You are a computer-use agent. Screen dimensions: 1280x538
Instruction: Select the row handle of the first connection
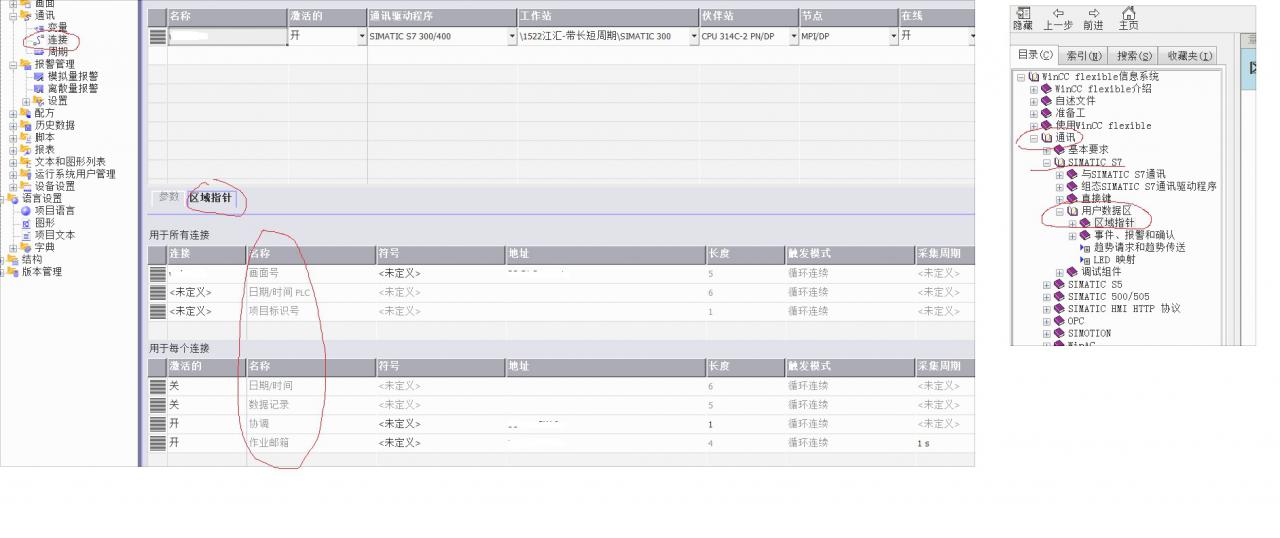[x=157, y=36]
